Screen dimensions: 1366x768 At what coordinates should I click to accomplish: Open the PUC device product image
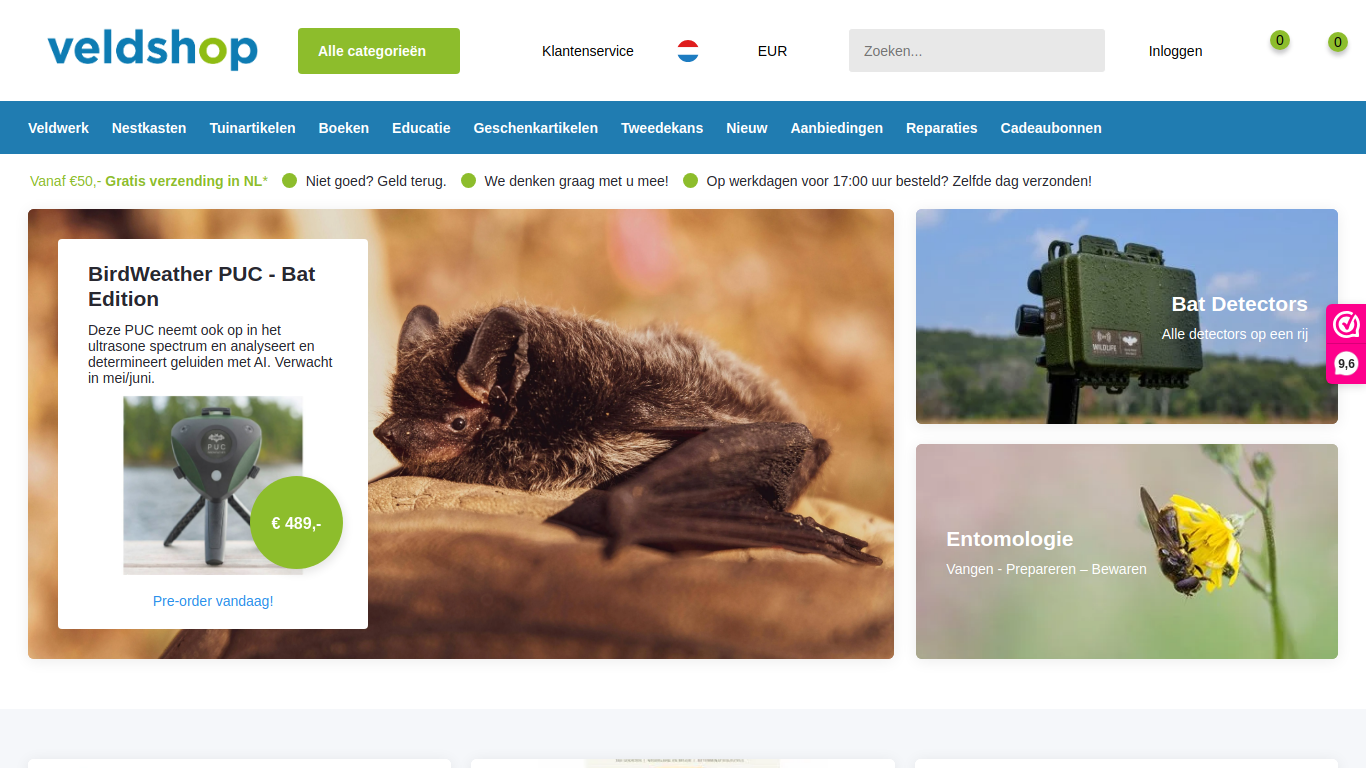[213, 485]
